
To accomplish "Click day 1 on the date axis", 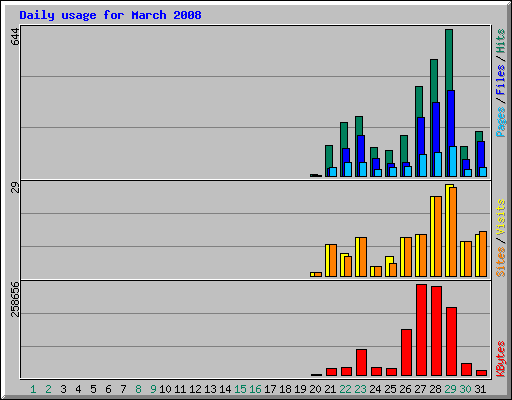I will (x=33, y=389).
